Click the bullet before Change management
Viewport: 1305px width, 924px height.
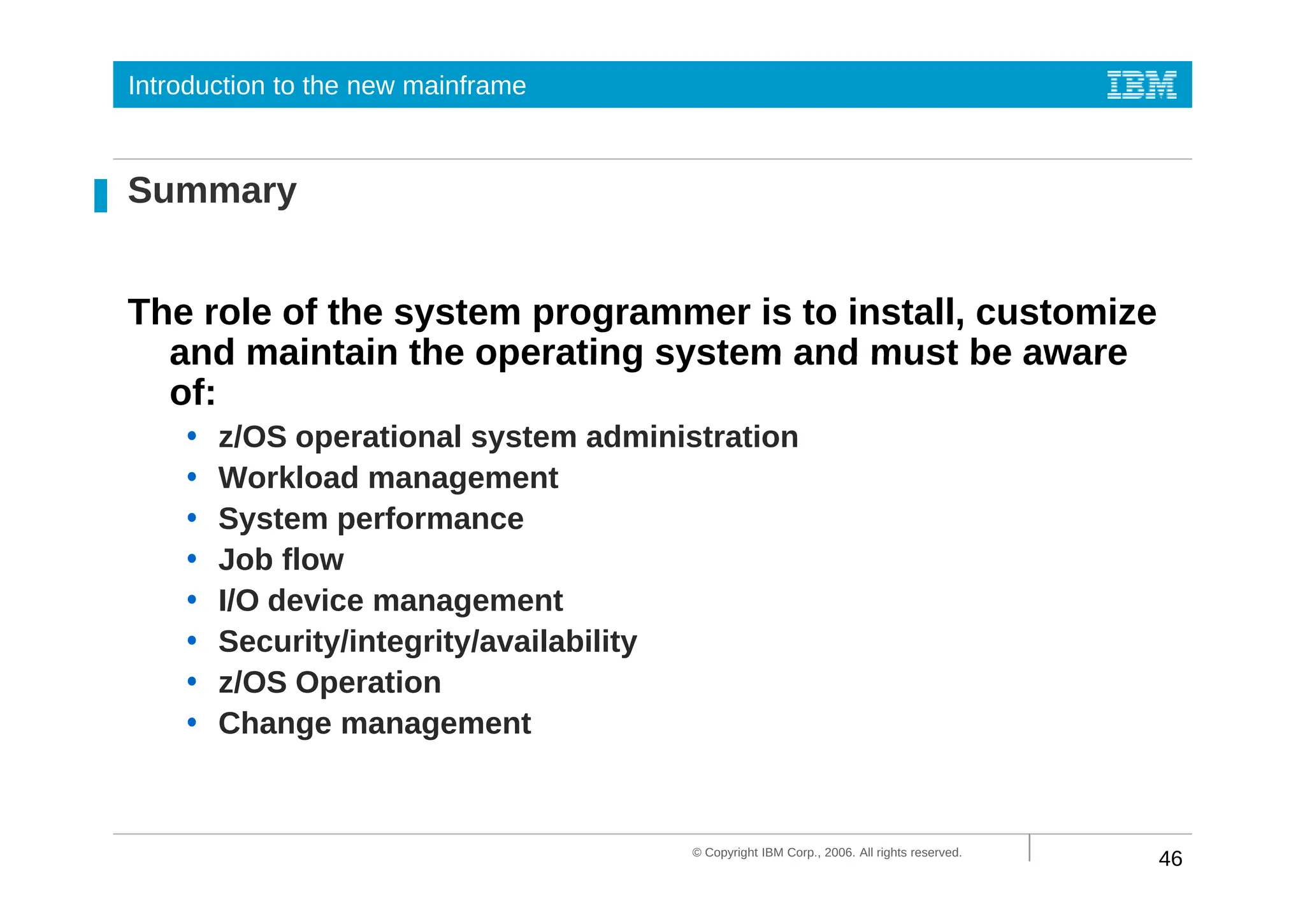[x=192, y=723]
